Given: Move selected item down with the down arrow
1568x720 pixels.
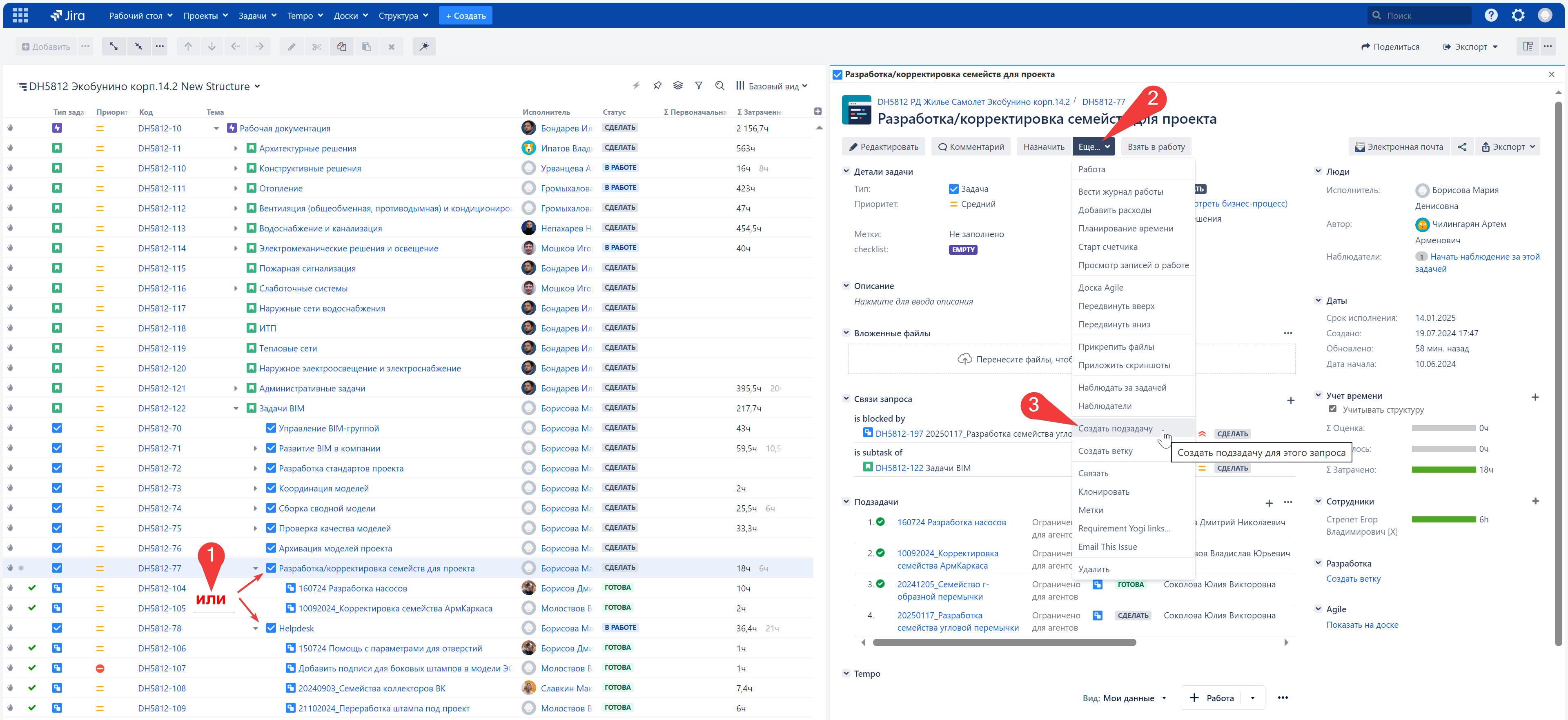Looking at the screenshot, I should 212,46.
